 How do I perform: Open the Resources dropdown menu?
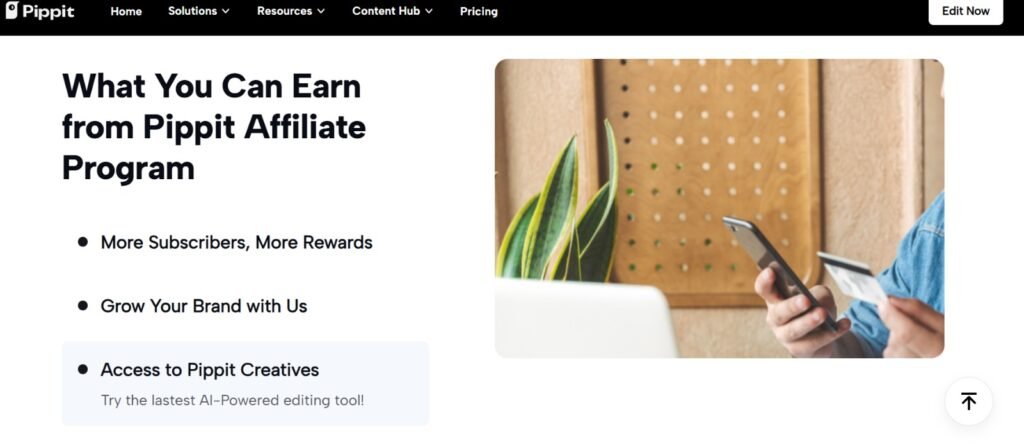(290, 12)
